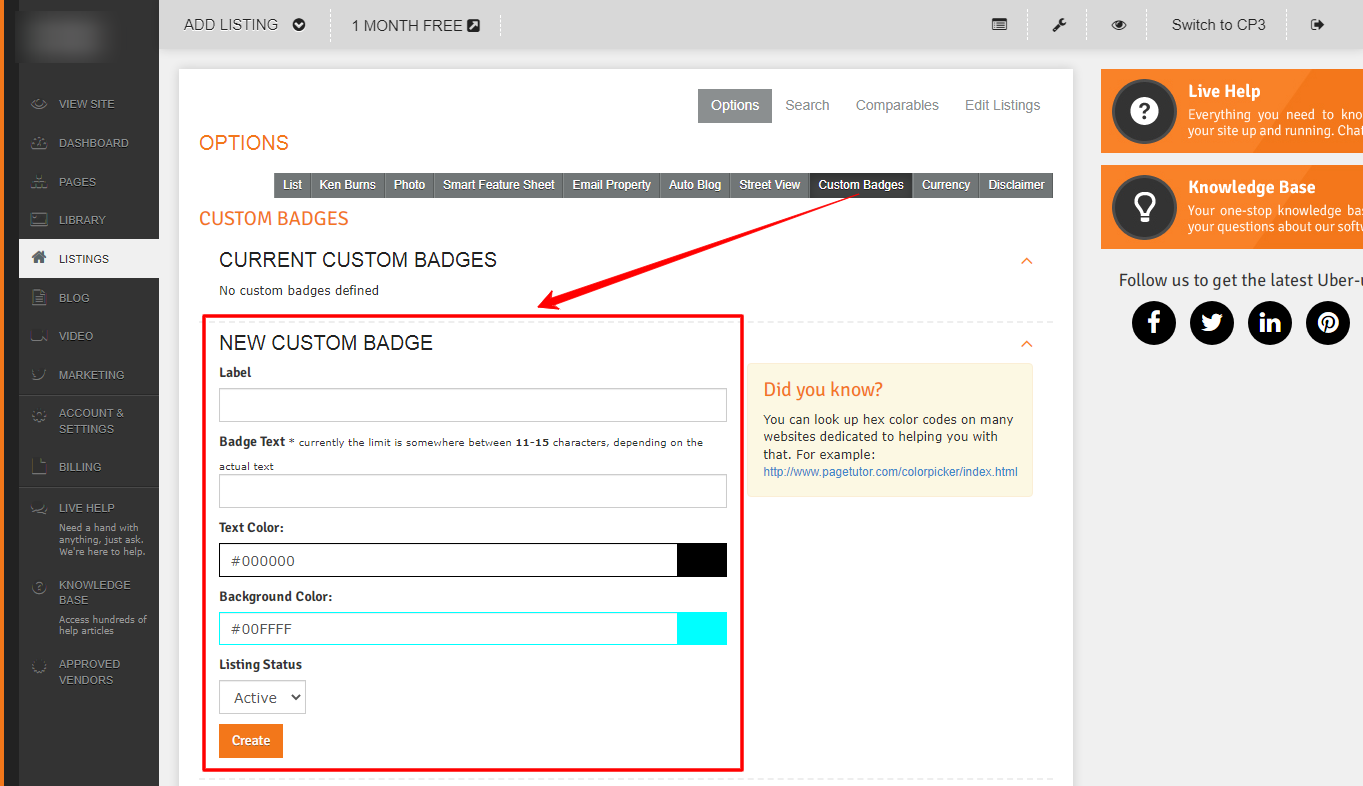The height and width of the screenshot is (786, 1363).
Task: Click the Pages sidebar icon
Action: [x=39, y=182]
